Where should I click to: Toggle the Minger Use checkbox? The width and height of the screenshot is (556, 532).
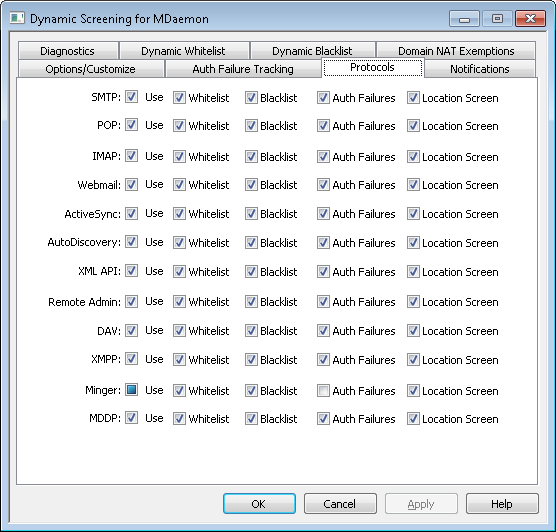pos(132,390)
